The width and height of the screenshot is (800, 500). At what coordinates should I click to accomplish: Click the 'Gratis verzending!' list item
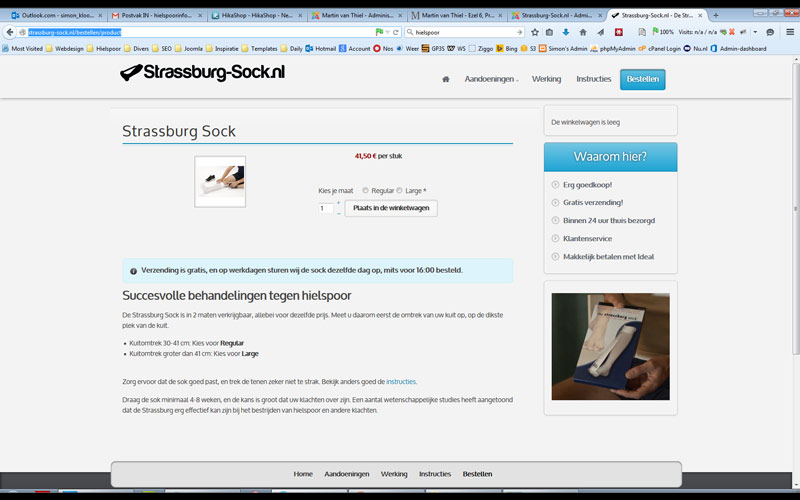click(593, 203)
